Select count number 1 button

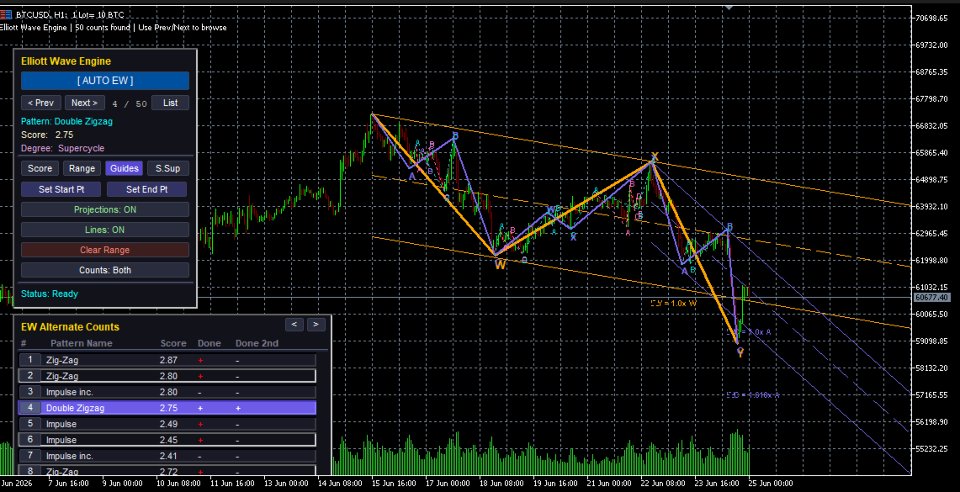[x=29, y=360]
